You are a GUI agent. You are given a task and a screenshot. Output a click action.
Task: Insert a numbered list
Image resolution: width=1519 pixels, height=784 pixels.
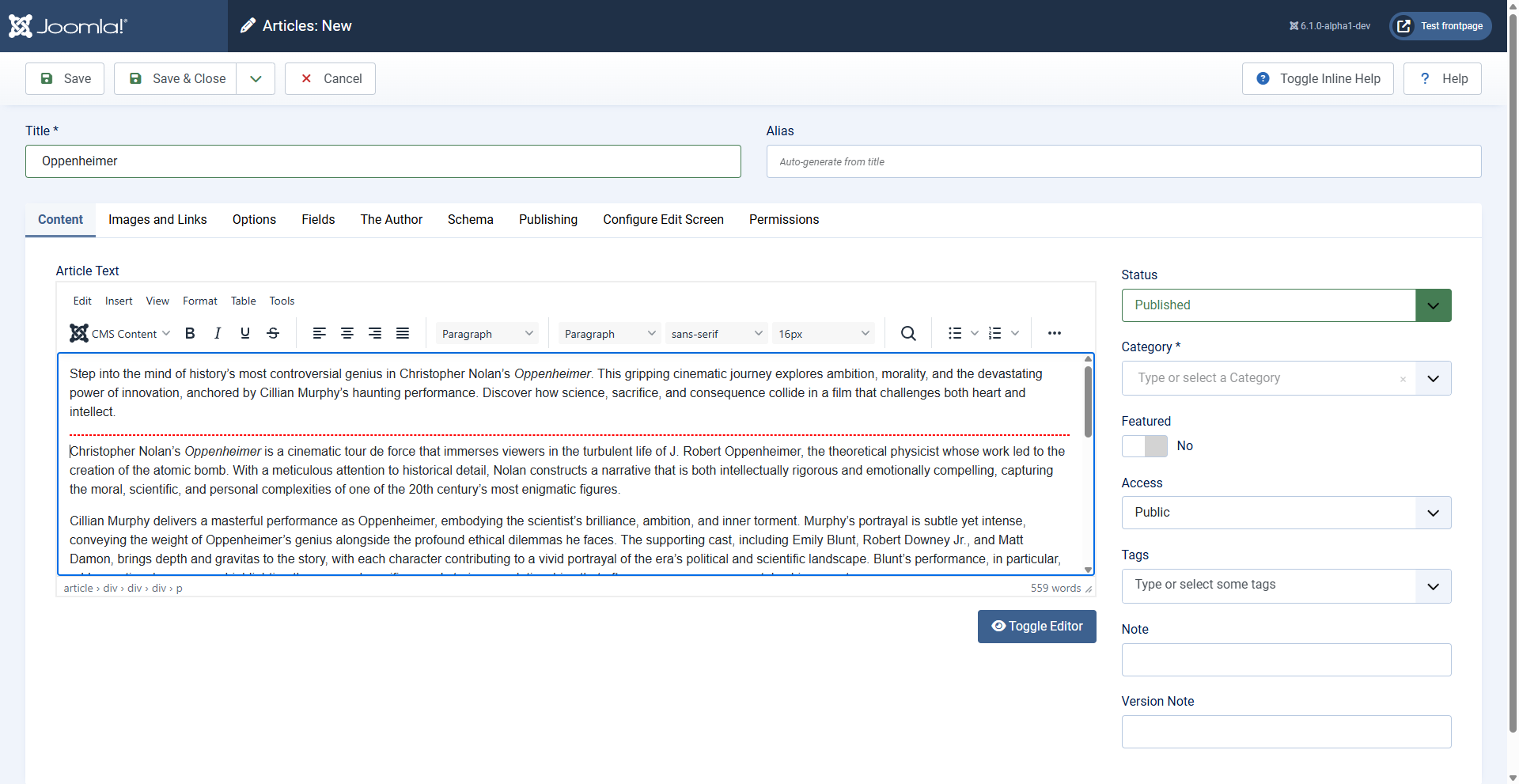coord(994,333)
